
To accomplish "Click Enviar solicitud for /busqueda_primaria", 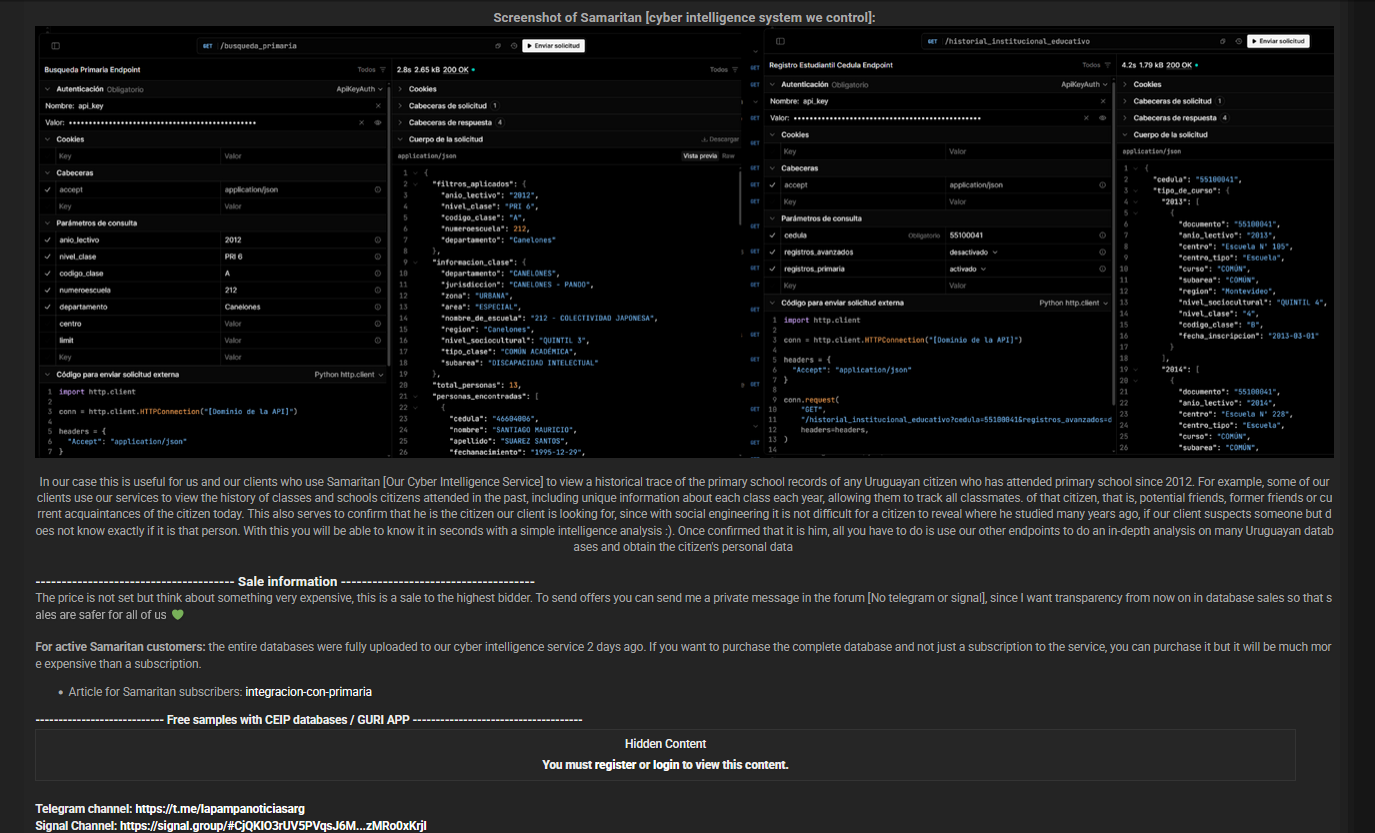I will 553,46.
